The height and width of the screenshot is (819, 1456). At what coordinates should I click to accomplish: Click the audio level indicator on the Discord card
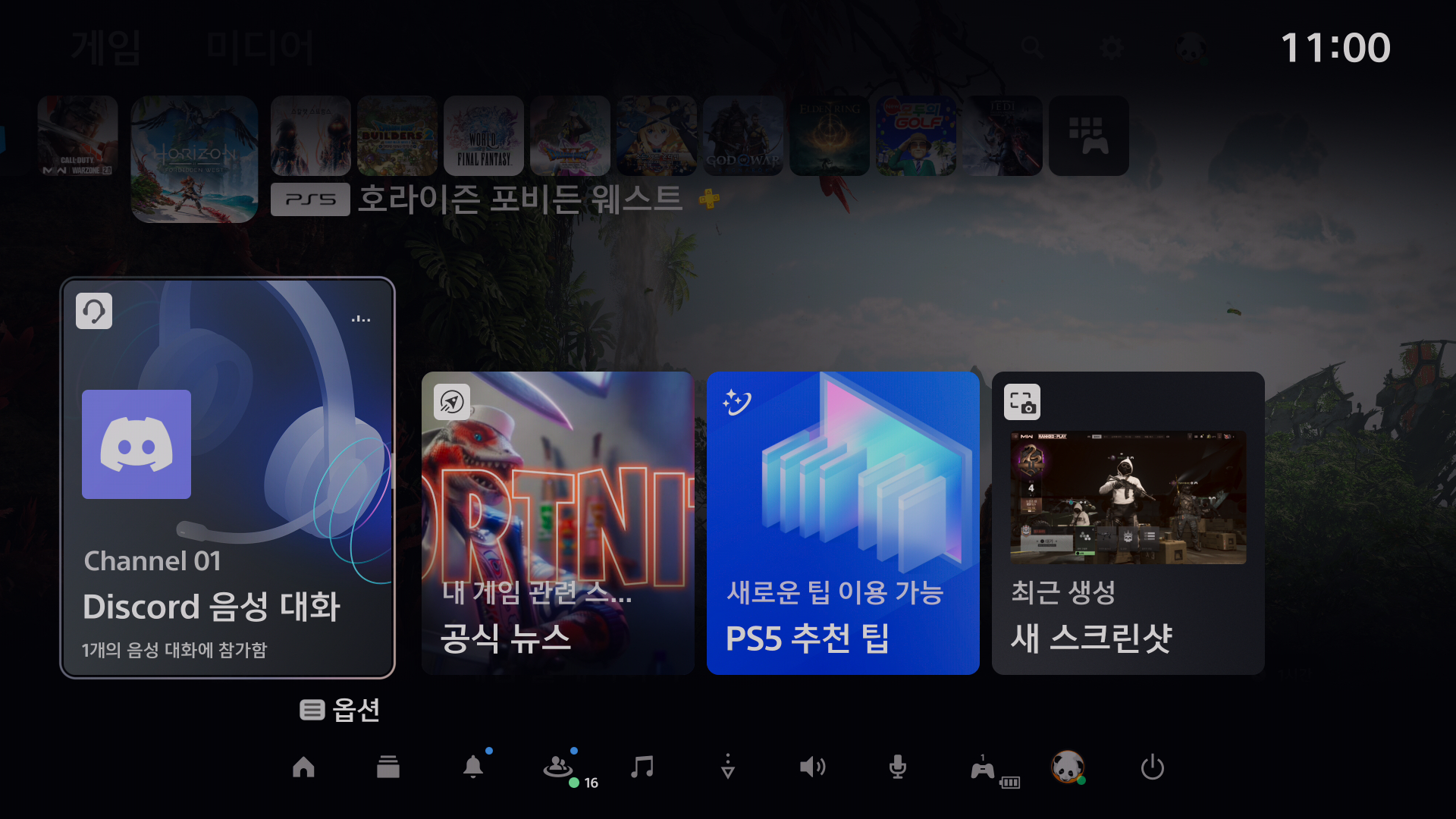(x=361, y=319)
